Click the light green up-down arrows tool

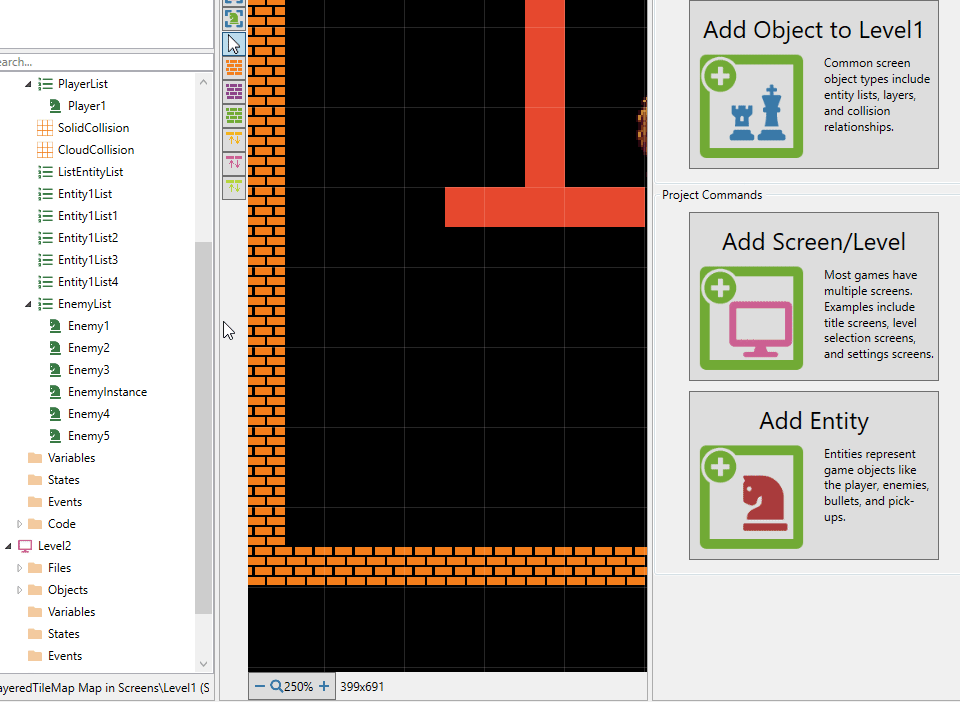[234, 186]
